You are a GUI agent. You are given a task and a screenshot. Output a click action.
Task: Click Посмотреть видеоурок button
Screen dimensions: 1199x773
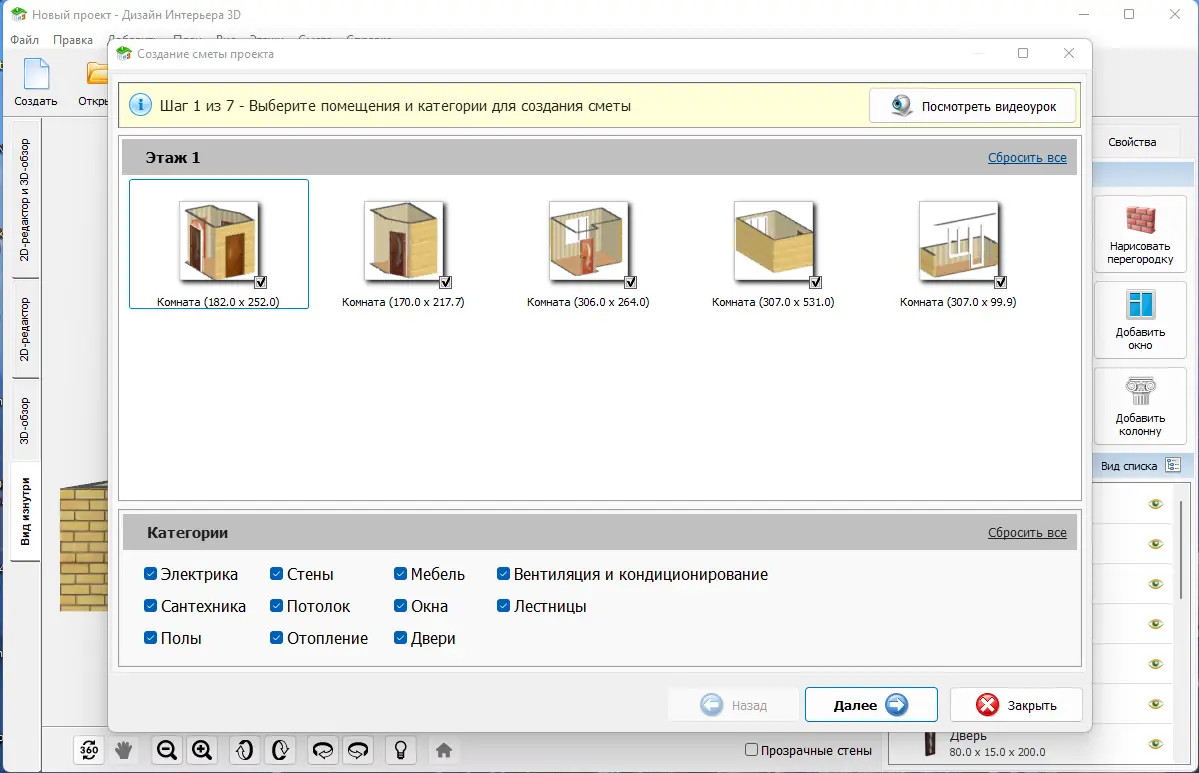(973, 106)
